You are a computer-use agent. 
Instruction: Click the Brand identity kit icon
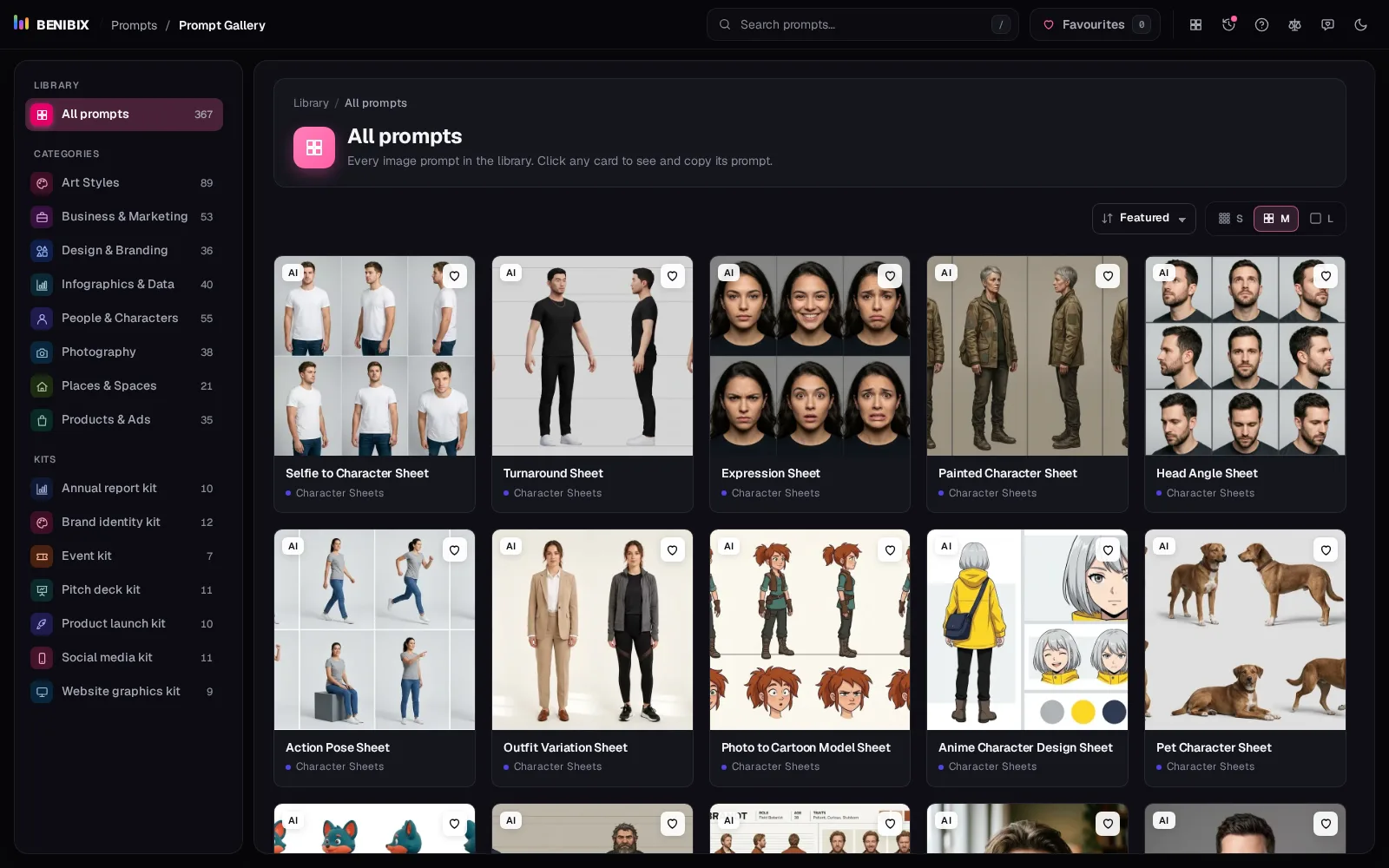click(42, 523)
